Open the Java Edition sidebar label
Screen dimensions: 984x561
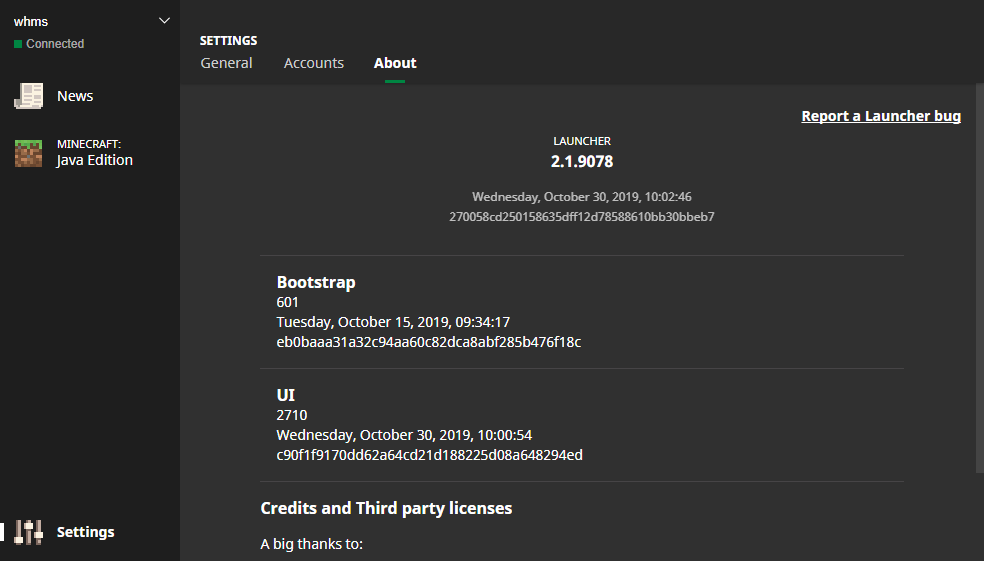[95, 160]
